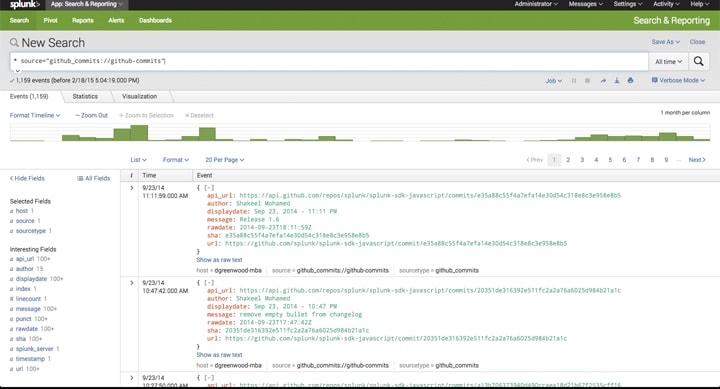Go to results page 9

666,160
